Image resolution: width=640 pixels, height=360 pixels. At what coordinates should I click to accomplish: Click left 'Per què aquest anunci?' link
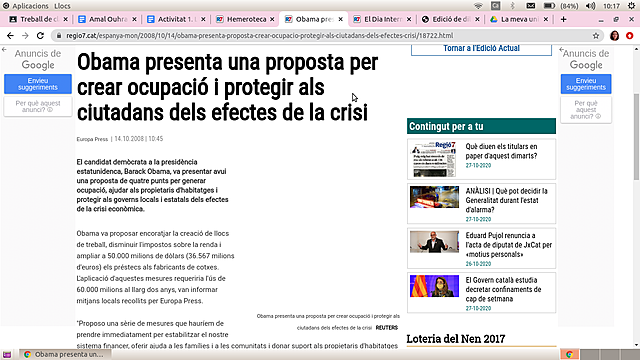click(x=38, y=107)
